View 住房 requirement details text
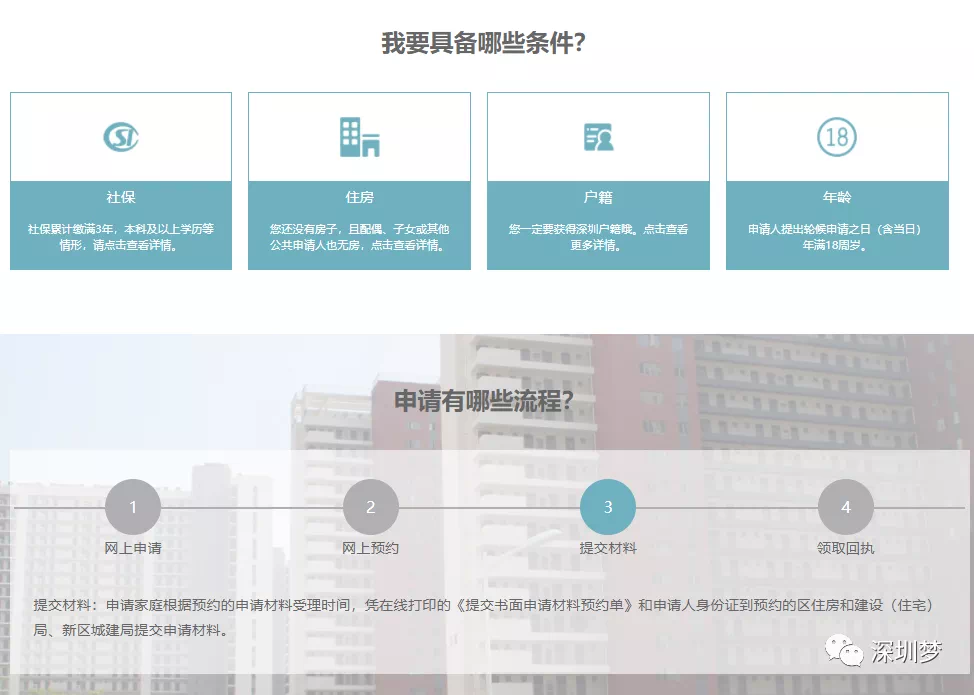 tap(359, 237)
